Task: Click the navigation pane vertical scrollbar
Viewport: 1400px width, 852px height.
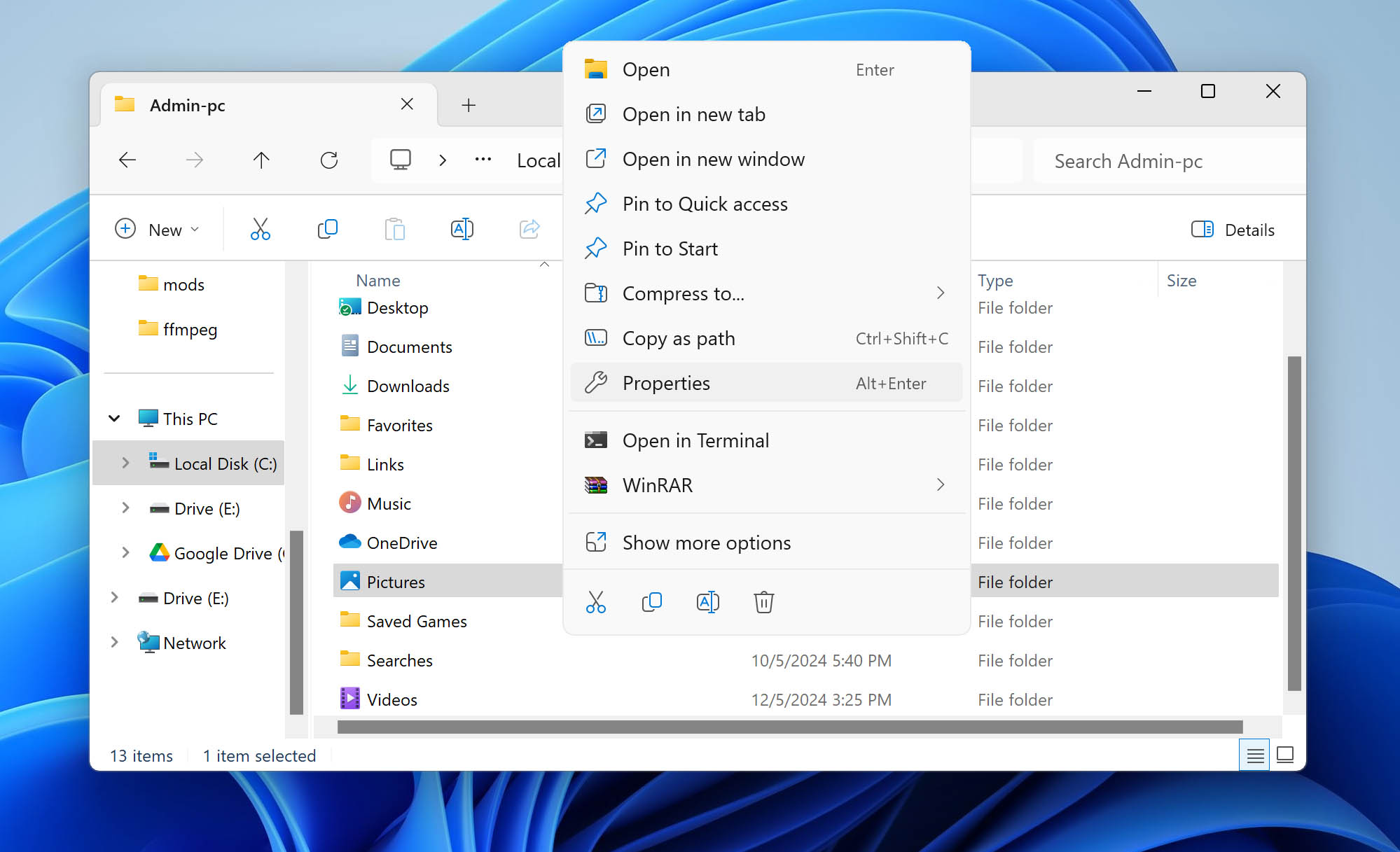Action: pyautogui.click(x=296, y=622)
